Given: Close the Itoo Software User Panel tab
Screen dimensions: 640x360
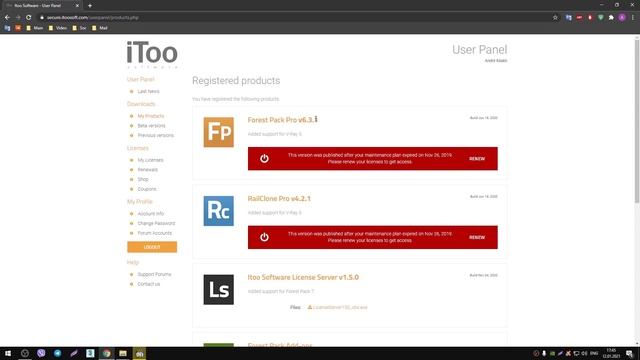Looking at the screenshot, I should pos(77,6).
